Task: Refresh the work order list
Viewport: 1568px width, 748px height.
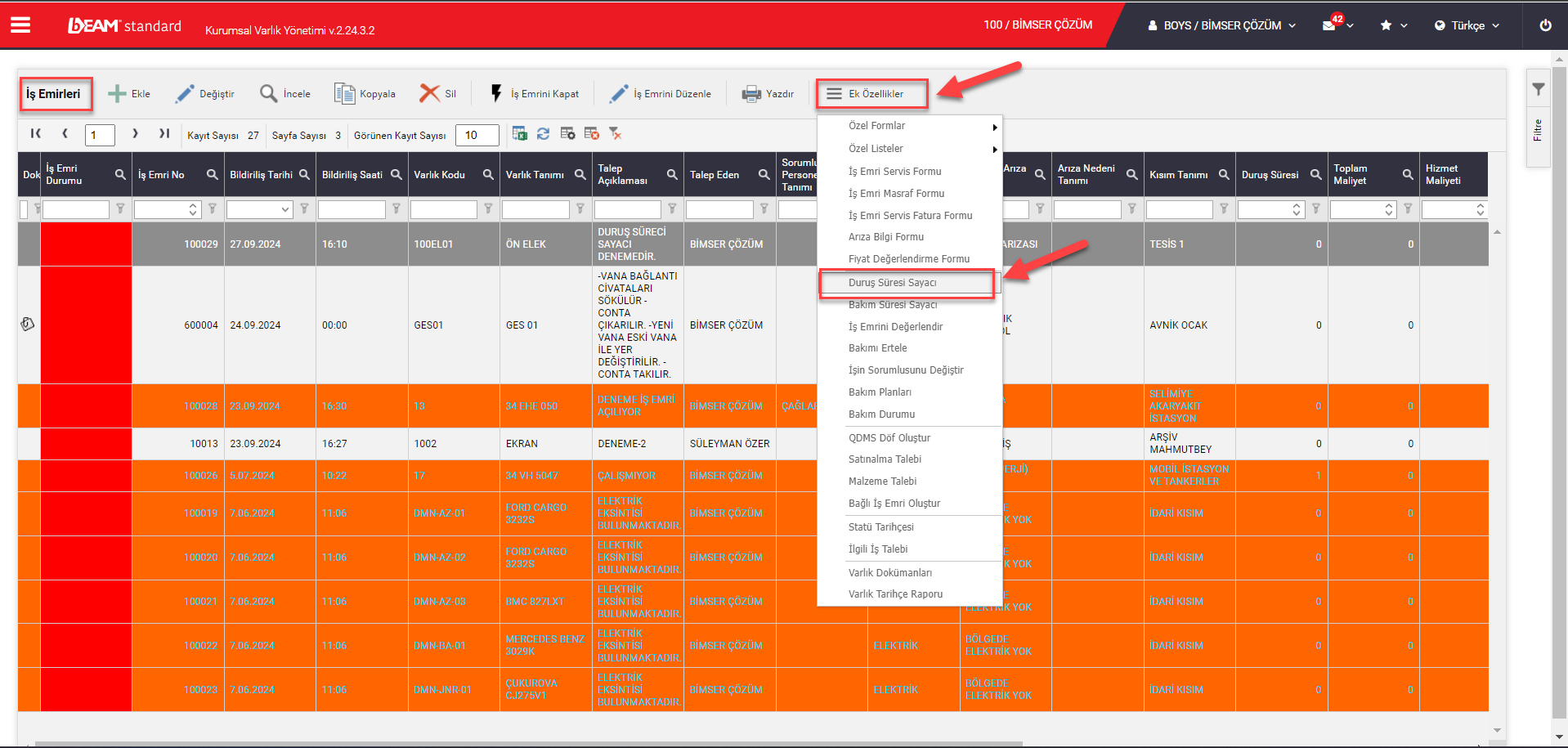Action: click(x=543, y=133)
